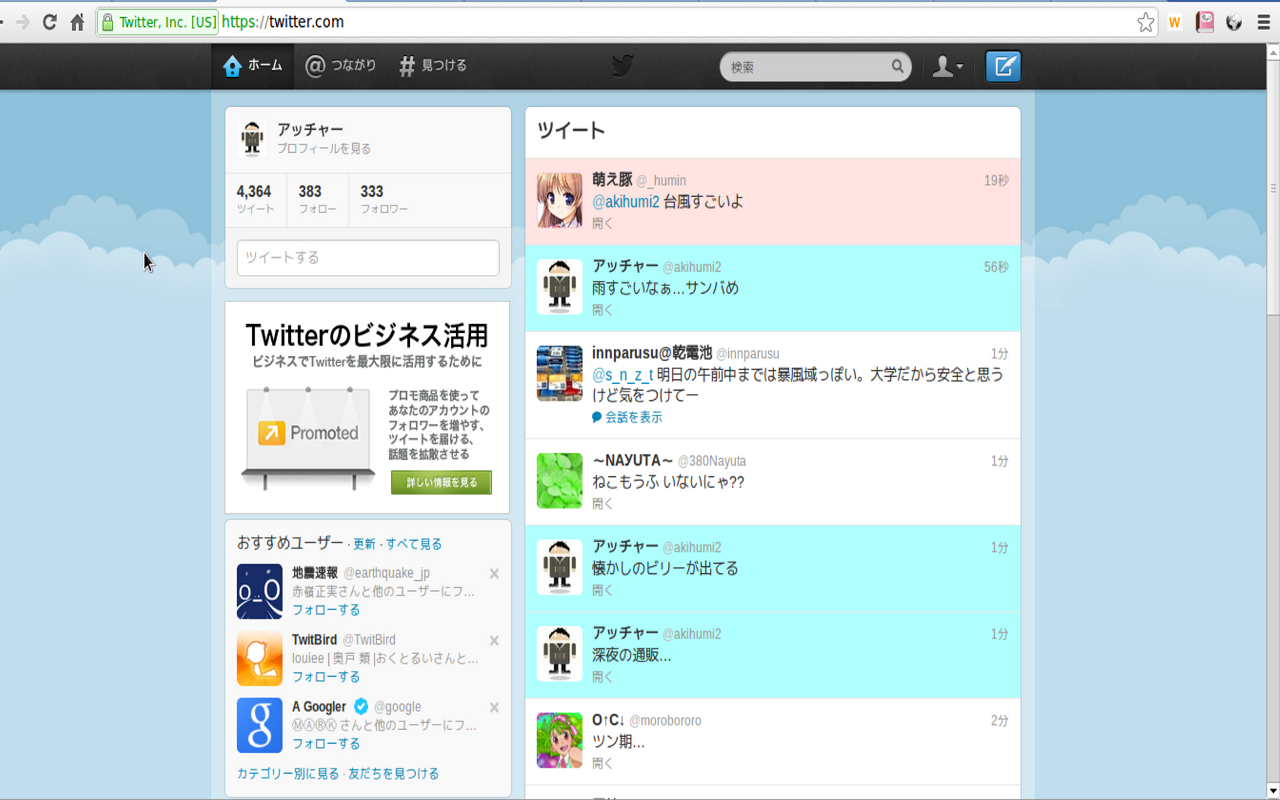Click the 56秒 timestamp

coord(996,267)
